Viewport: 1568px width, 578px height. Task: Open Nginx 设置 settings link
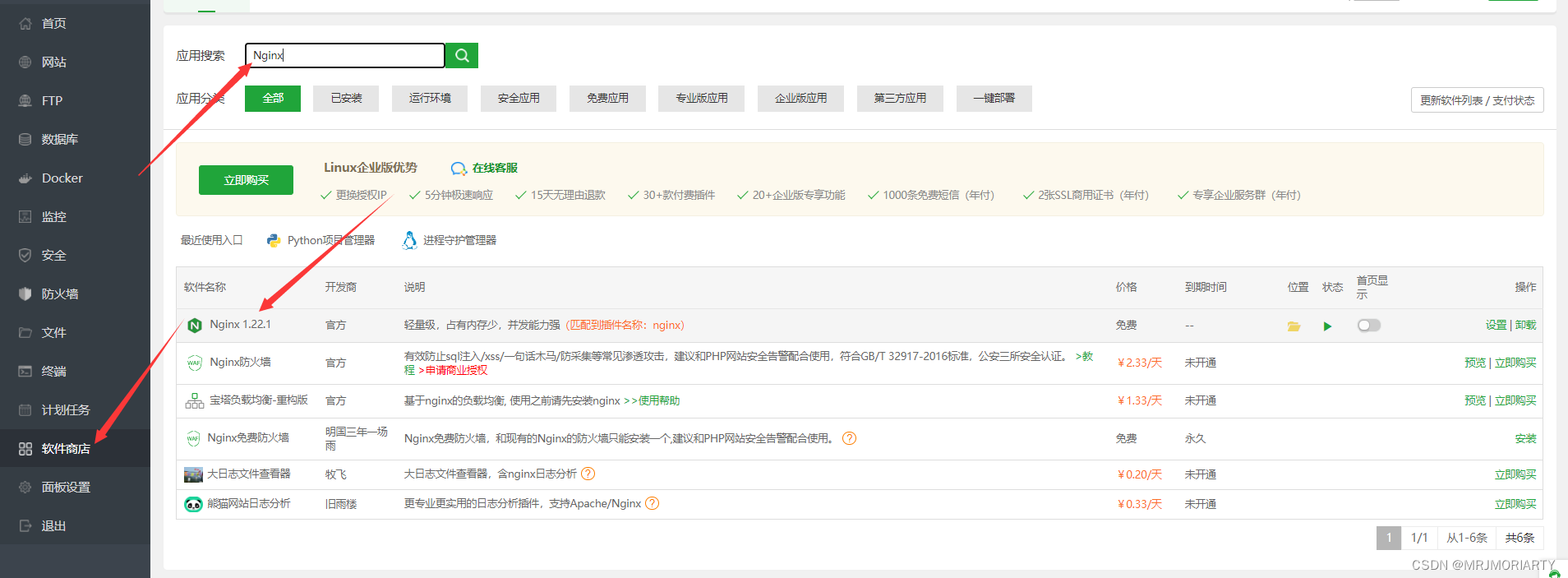(1496, 326)
